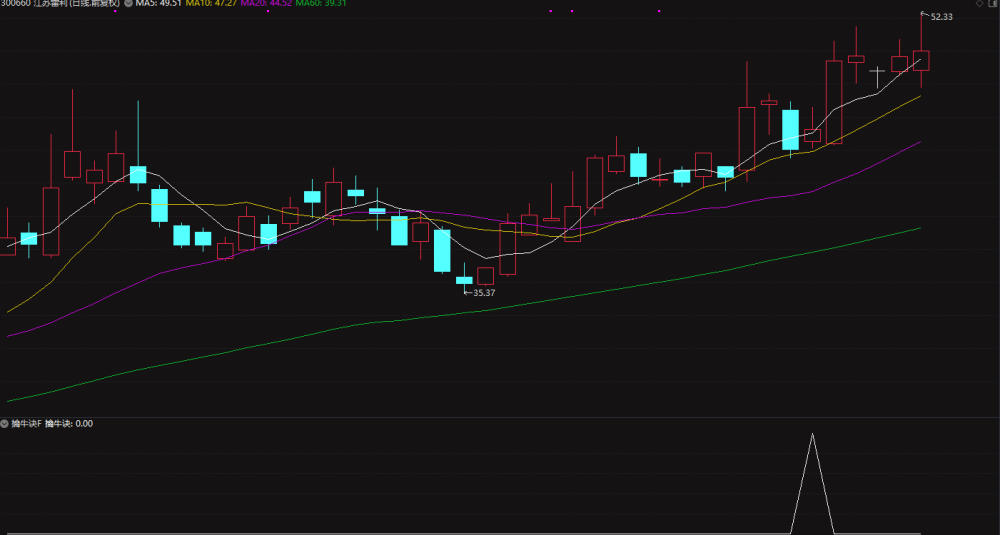Click the 52.33 high price label

(x=941, y=17)
